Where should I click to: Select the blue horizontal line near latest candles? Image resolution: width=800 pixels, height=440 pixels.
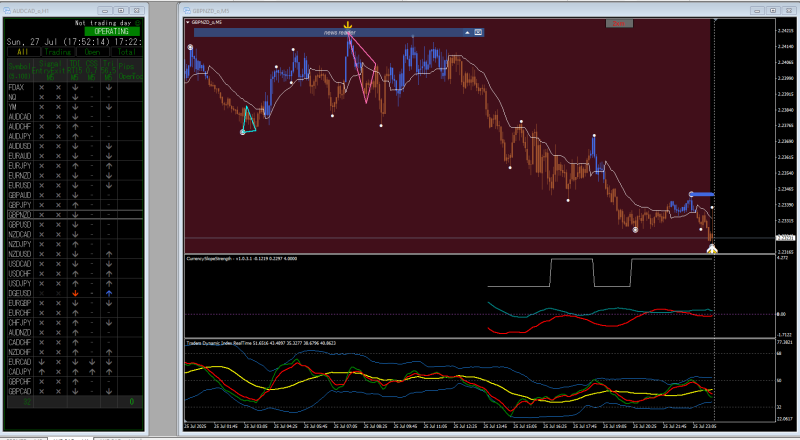pyautogui.click(x=703, y=194)
